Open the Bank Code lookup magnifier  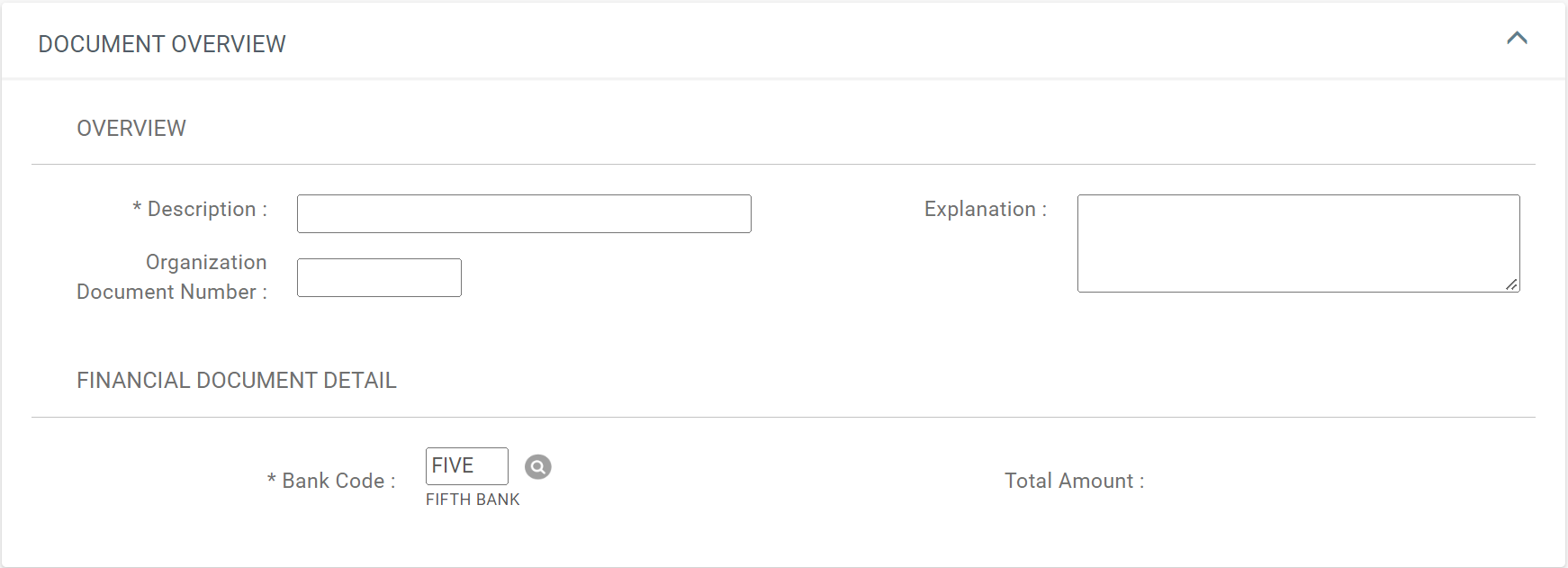coord(538,466)
